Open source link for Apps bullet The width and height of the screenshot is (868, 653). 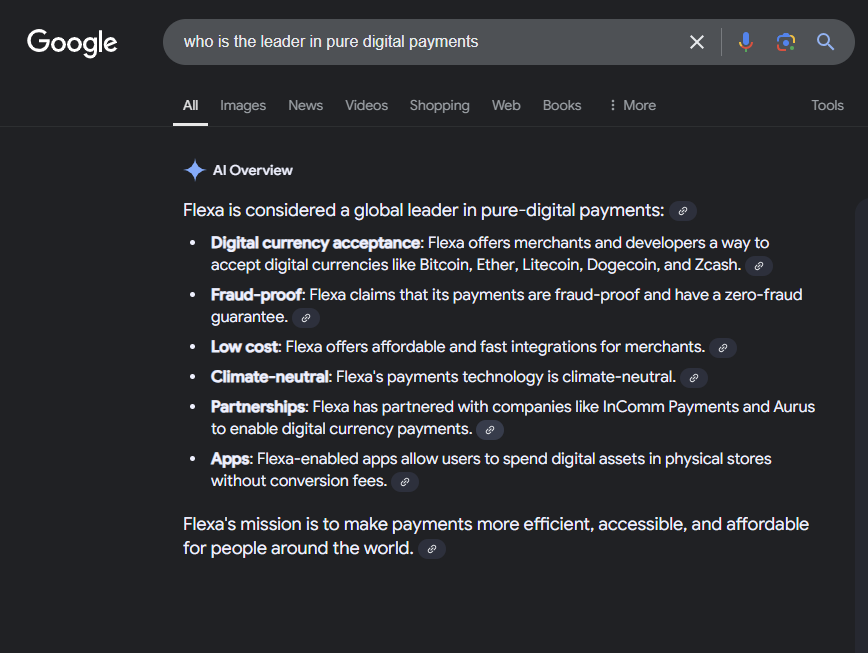405,482
